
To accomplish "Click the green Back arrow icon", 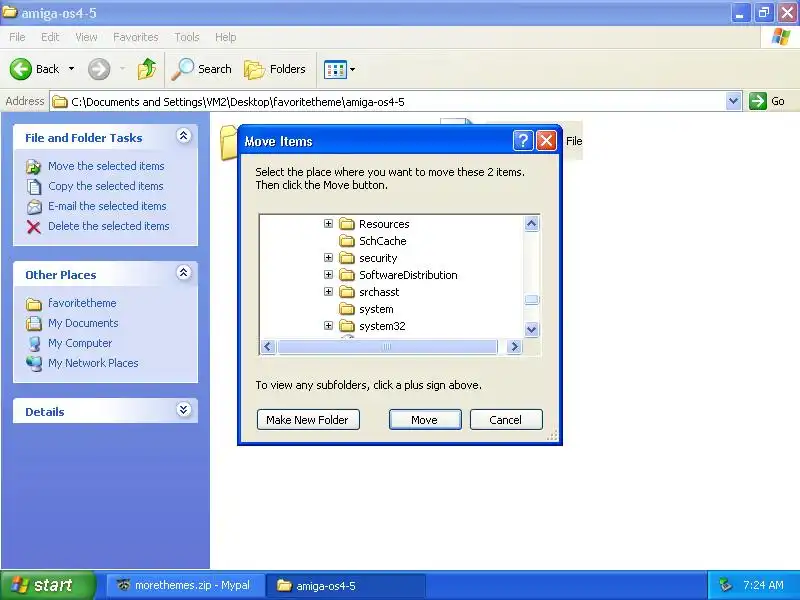I will click(21, 69).
